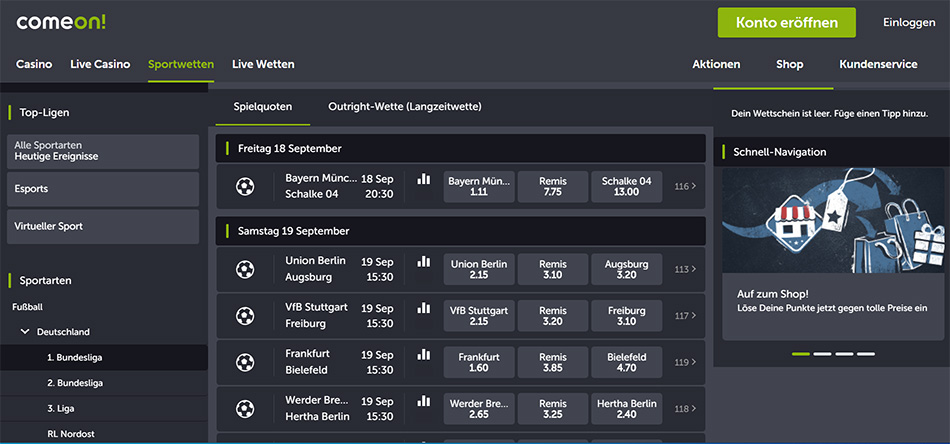
Task: Switch to Outright-Wette (Langzeitwette) tab
Action: (405, 107)
